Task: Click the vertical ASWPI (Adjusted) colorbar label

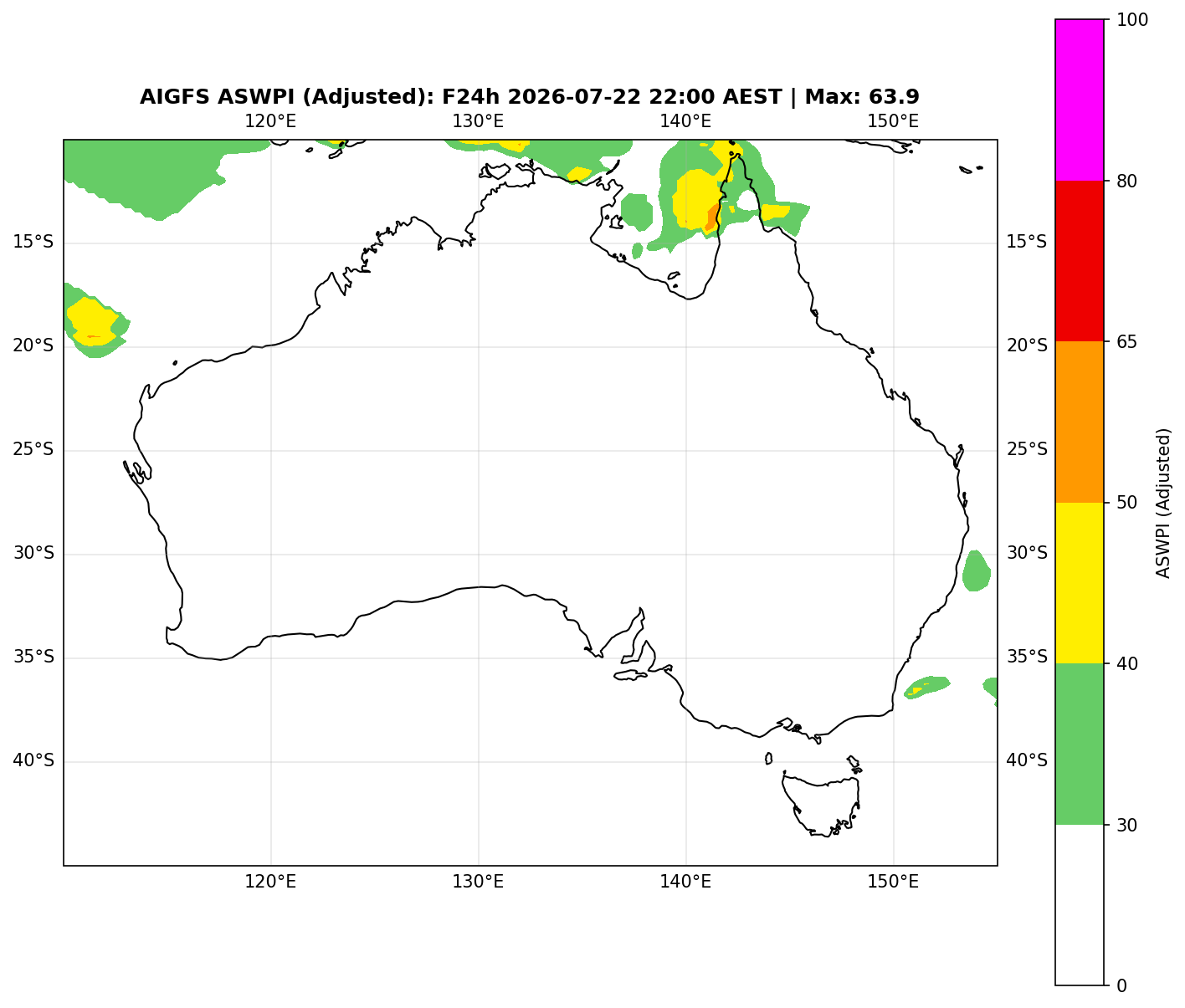Action: tap(1163, 503)
